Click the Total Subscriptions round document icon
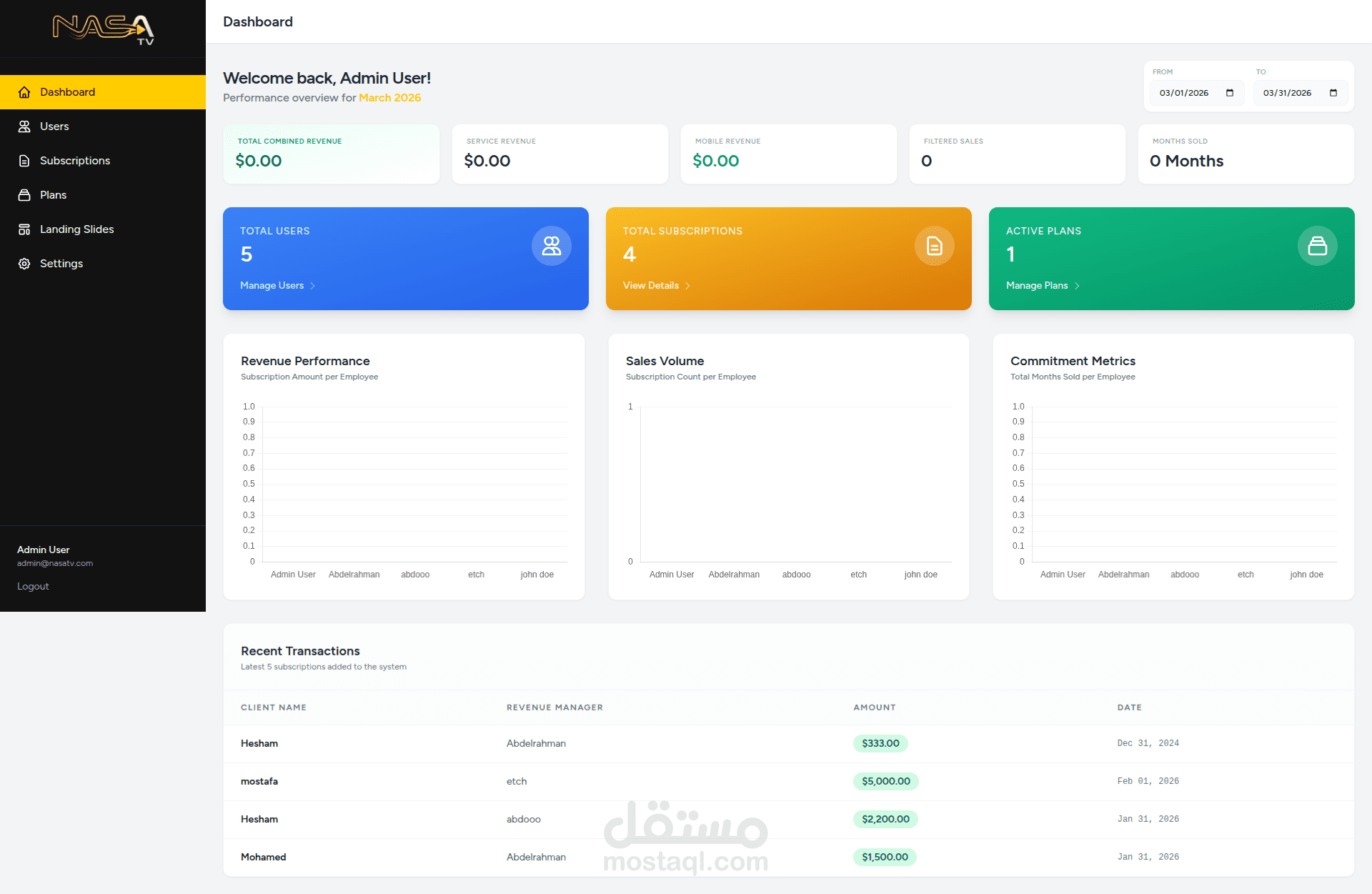 (x=934, y=246)
